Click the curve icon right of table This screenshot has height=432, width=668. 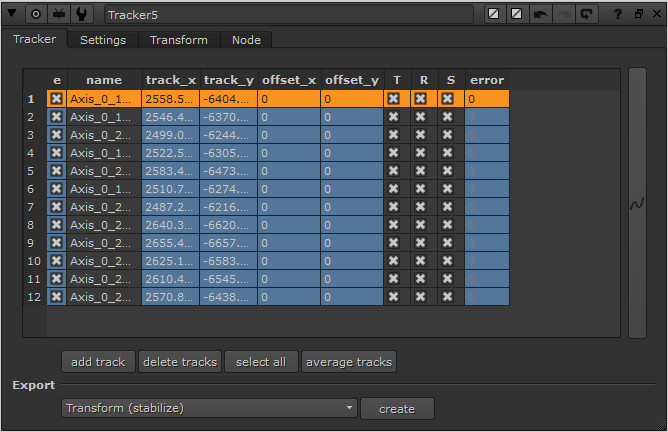[x=637, y=204]
